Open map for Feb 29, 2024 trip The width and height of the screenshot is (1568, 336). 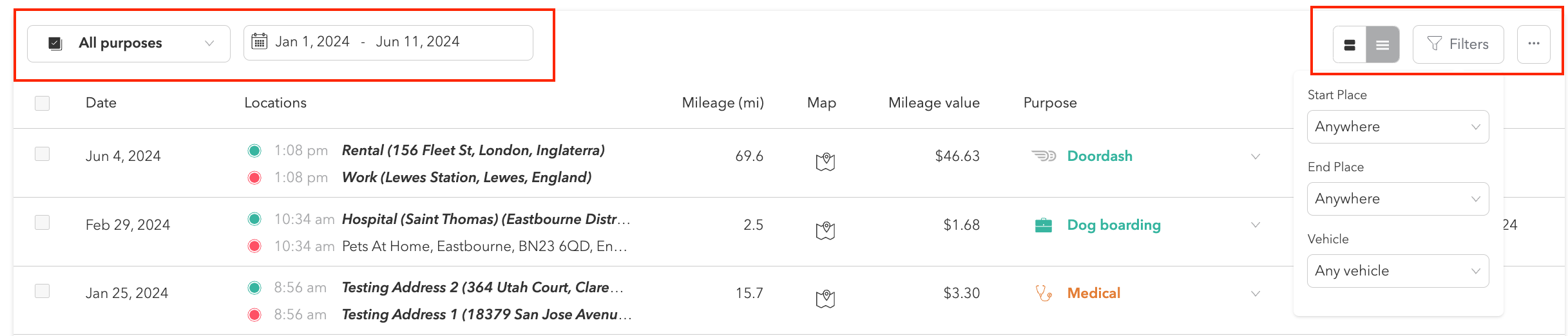[825, 230]
